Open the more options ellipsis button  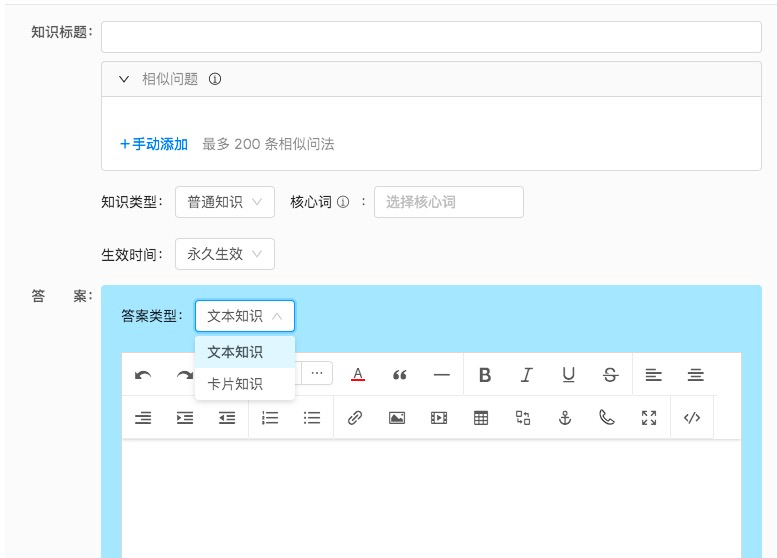317,373
